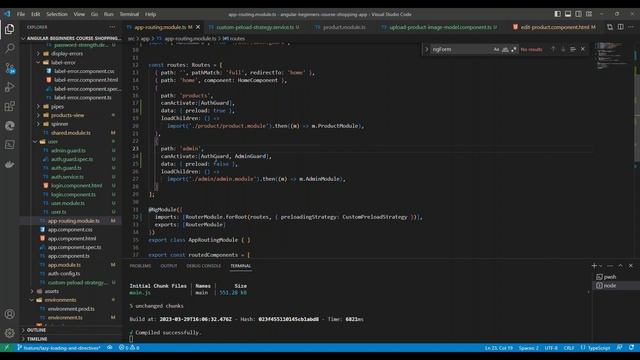Go to next match in find widget

click(563, 49)
